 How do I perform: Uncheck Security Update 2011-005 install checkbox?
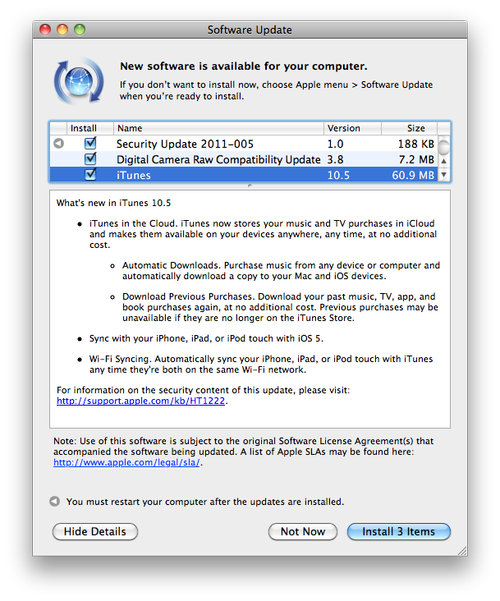pos(90,143)
